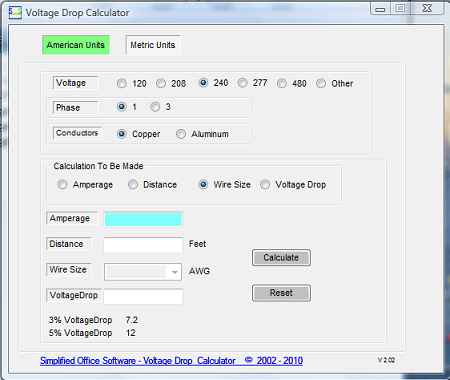This screenshot has width=450, height=380.
Task: Click 'Calculation To Be Made' group heading
Action: click(98, 166)
